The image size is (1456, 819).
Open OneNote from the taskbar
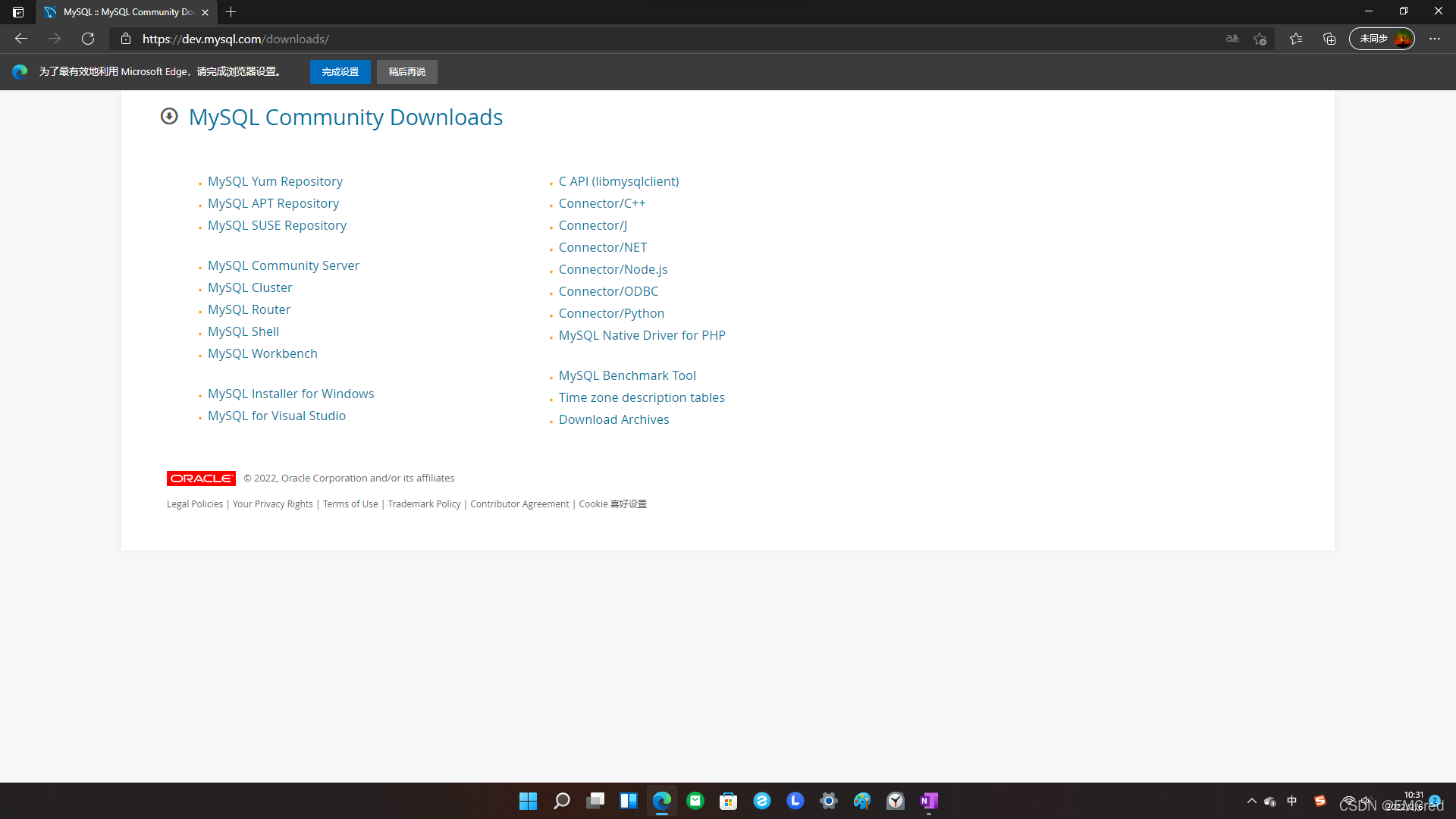click(x=929, y=801)
